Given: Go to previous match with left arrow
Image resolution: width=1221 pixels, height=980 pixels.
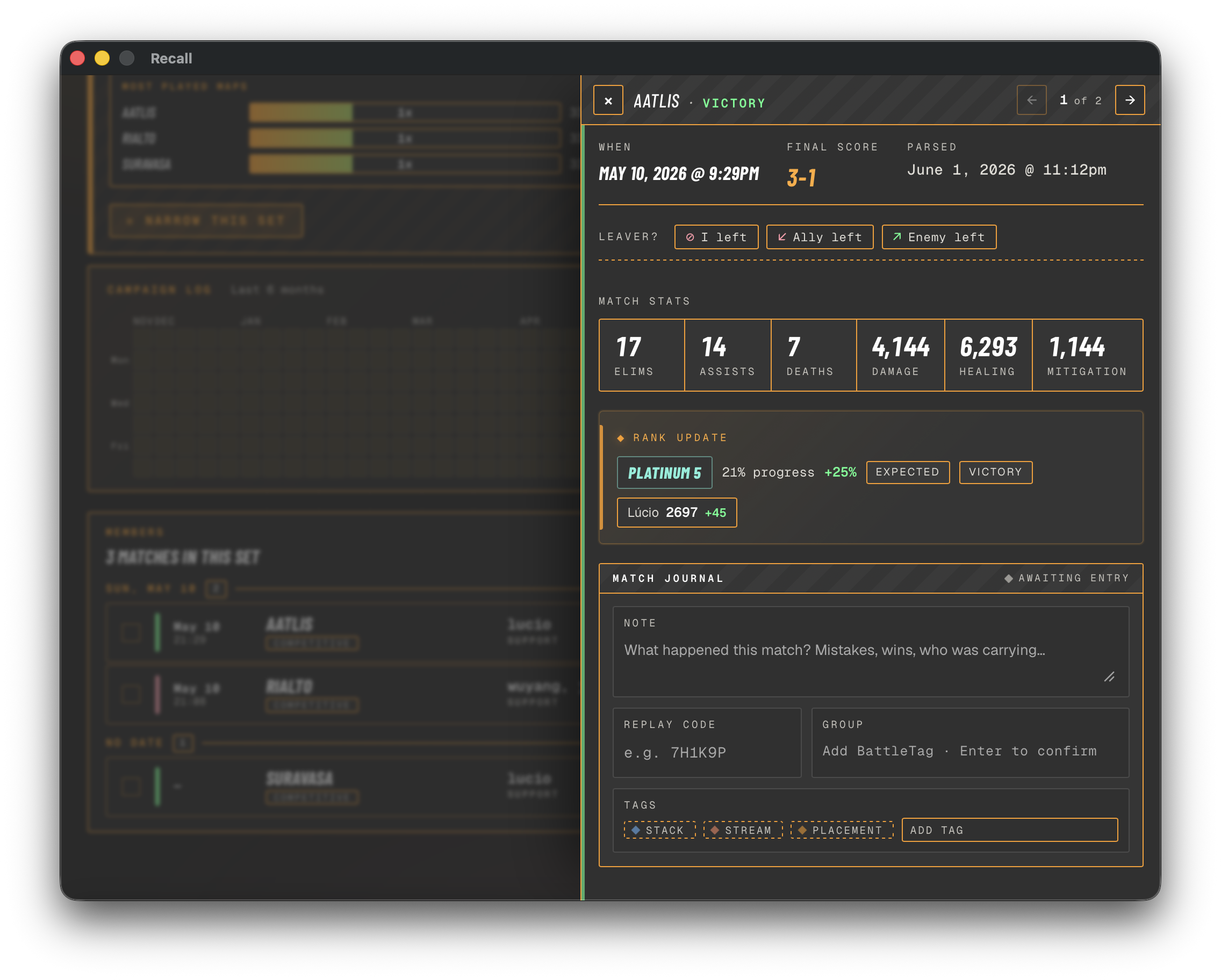Looking at the screenshot, I should click(x=1031, y=100).
